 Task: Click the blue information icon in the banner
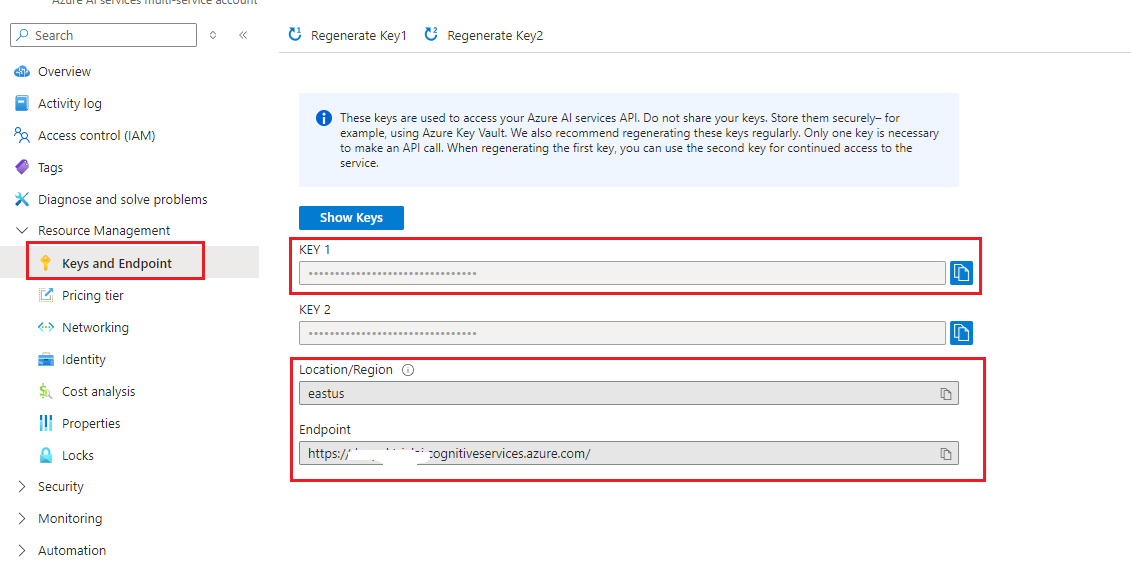[x=324, y=118]
